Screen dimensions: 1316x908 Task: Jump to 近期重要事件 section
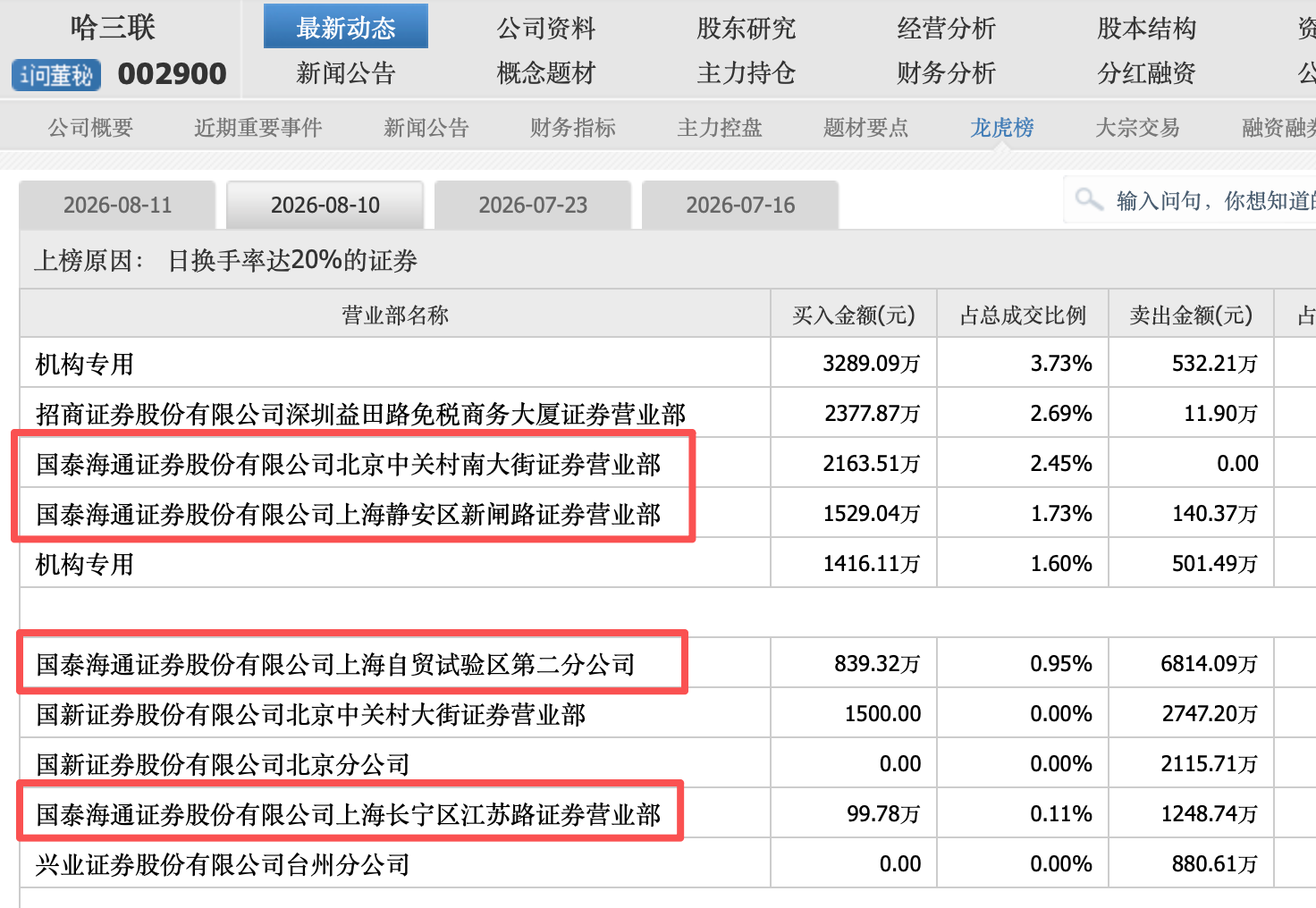coord(258,128)
